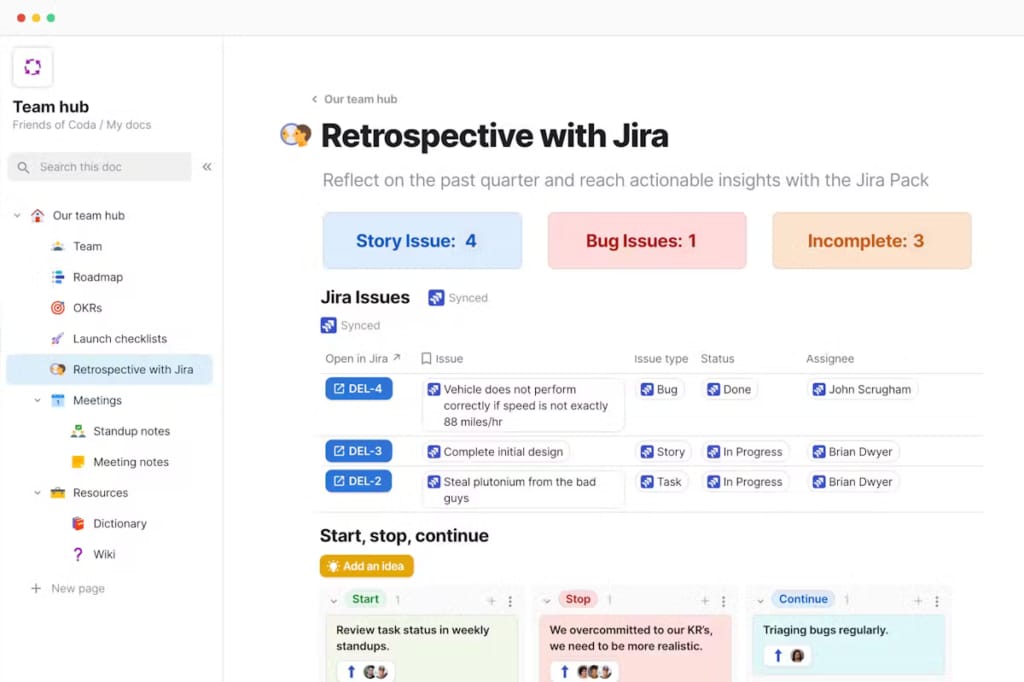Open the Stop column's three-dot menu
This screenshot has height=682, width=1024.
(722, 598)
